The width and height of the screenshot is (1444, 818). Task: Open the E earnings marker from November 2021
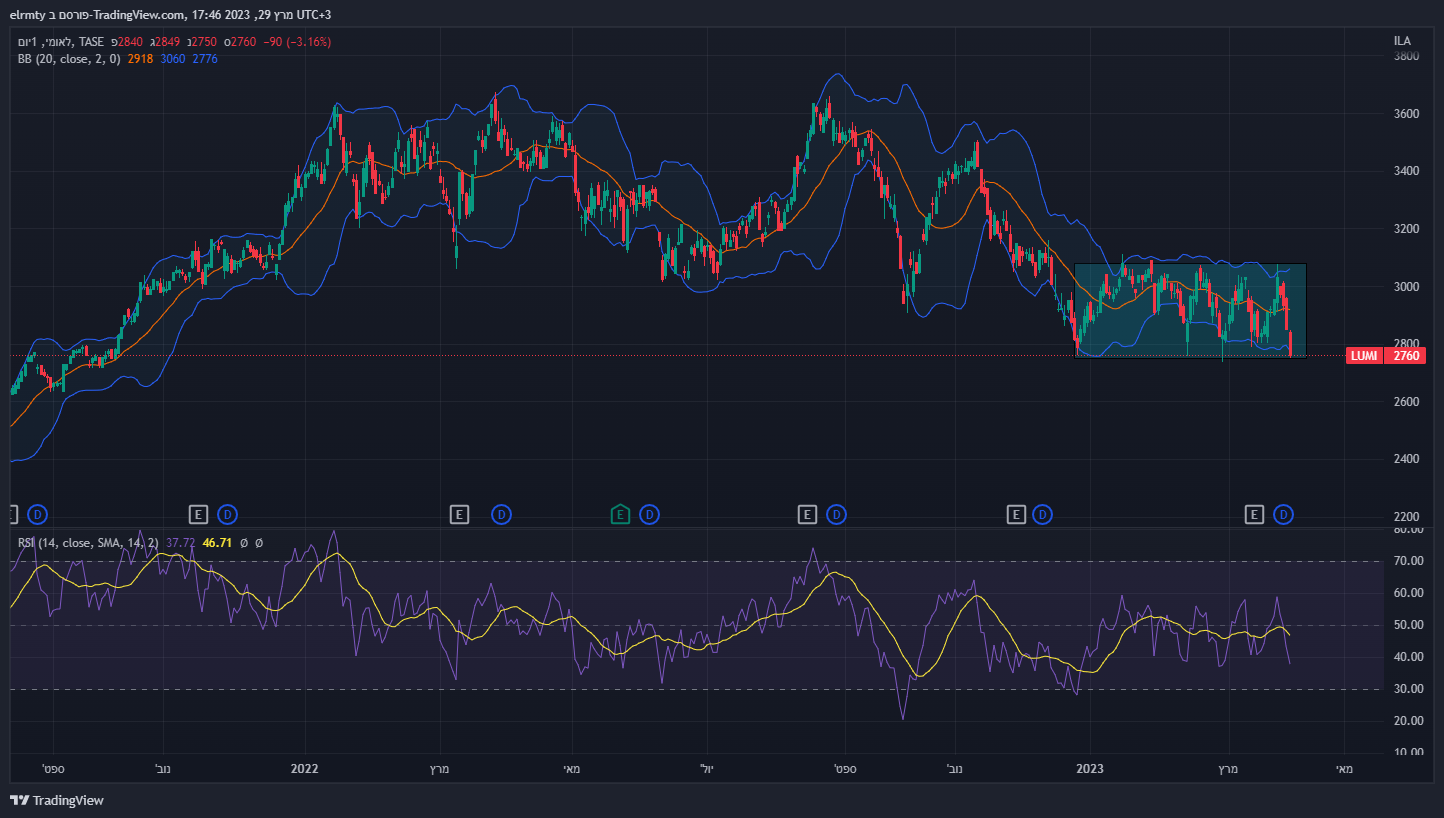click(198, 514)
